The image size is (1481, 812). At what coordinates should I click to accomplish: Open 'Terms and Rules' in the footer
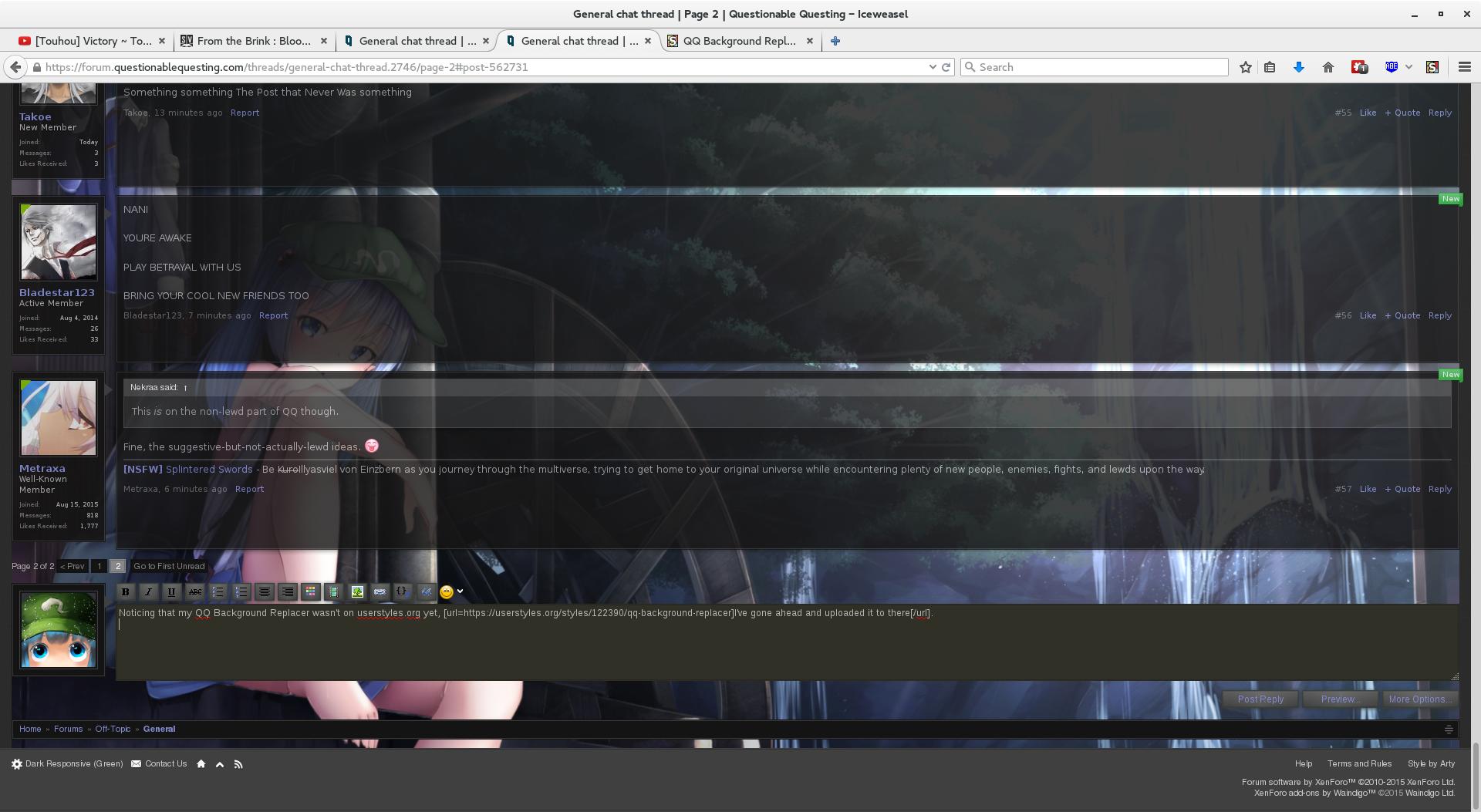1359,763
